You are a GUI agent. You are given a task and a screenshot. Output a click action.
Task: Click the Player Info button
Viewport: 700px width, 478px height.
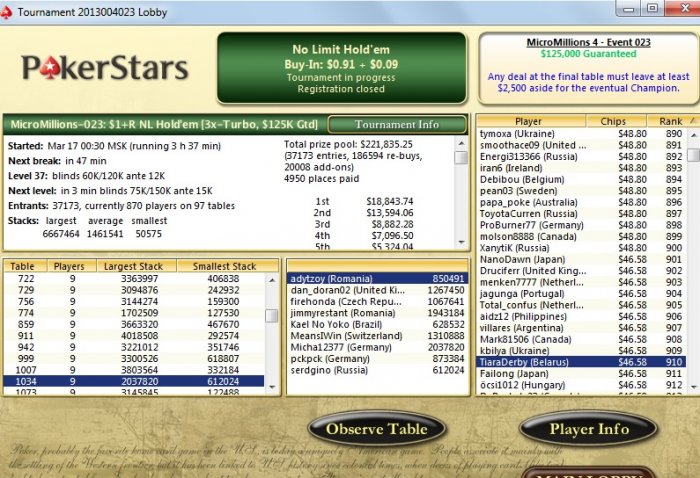coord(589,429)
